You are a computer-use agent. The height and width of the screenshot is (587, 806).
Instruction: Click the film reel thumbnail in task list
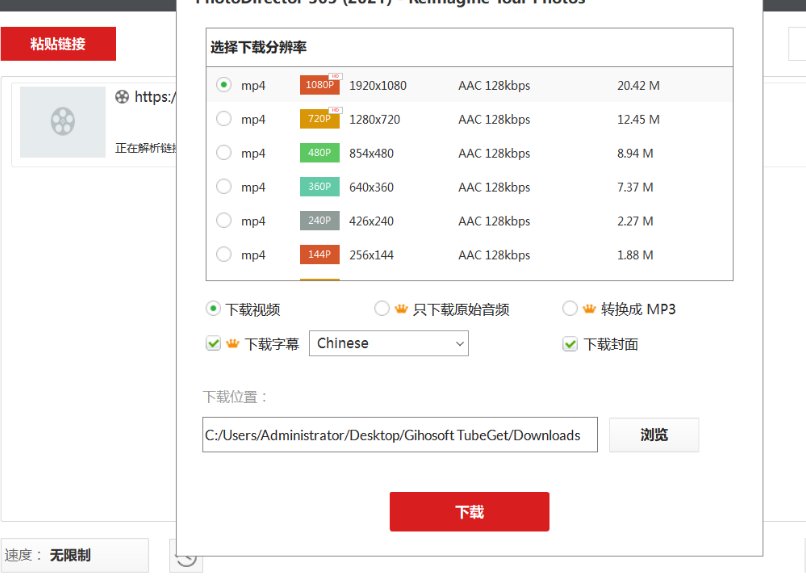coord(63,122)
